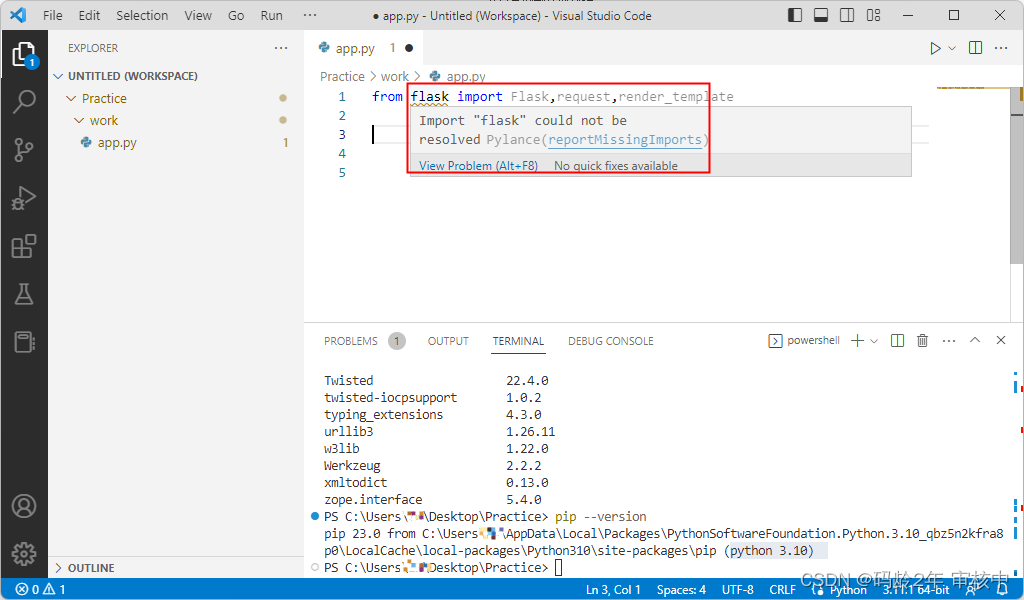Image resolution: width=1024 pixels, height=600 pixels.
Task: Open editor More Actions ellipsis
Action: pyautogui.click(x=1001, y=48)
